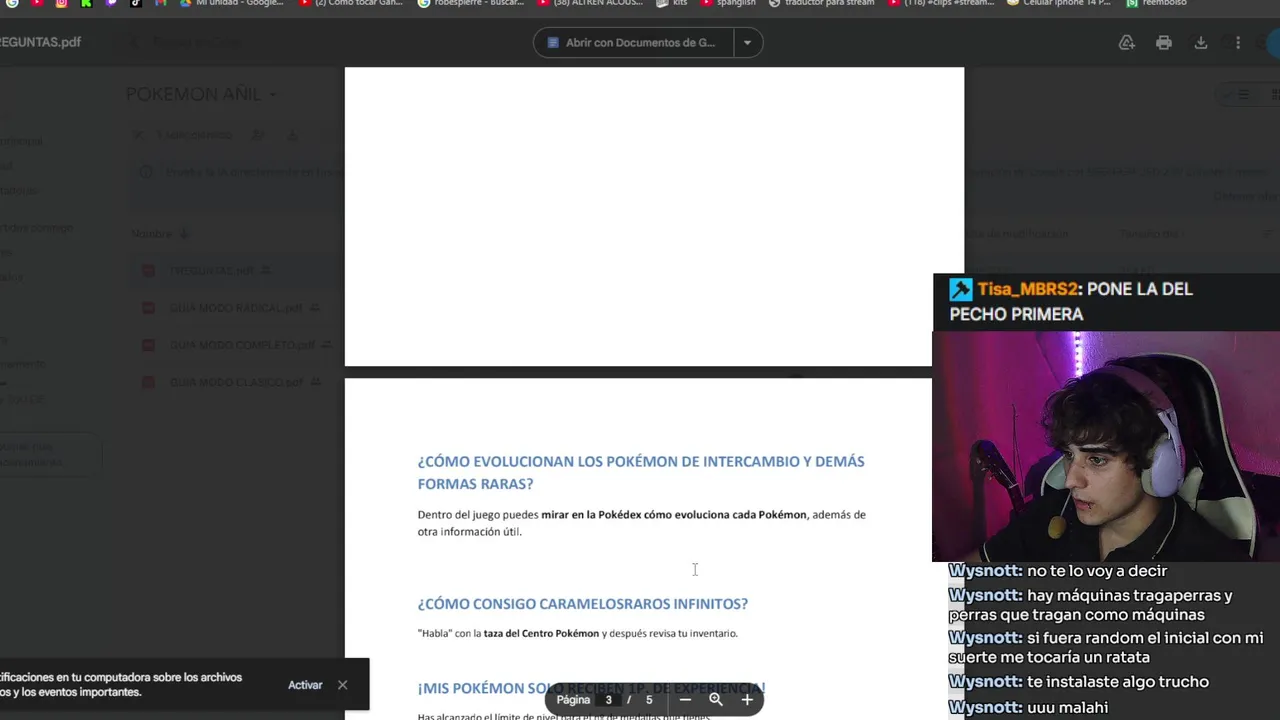This screenshot has height=720, width=1280.
Task: Zoom in the PDF page
Action: tap(747, 700)
